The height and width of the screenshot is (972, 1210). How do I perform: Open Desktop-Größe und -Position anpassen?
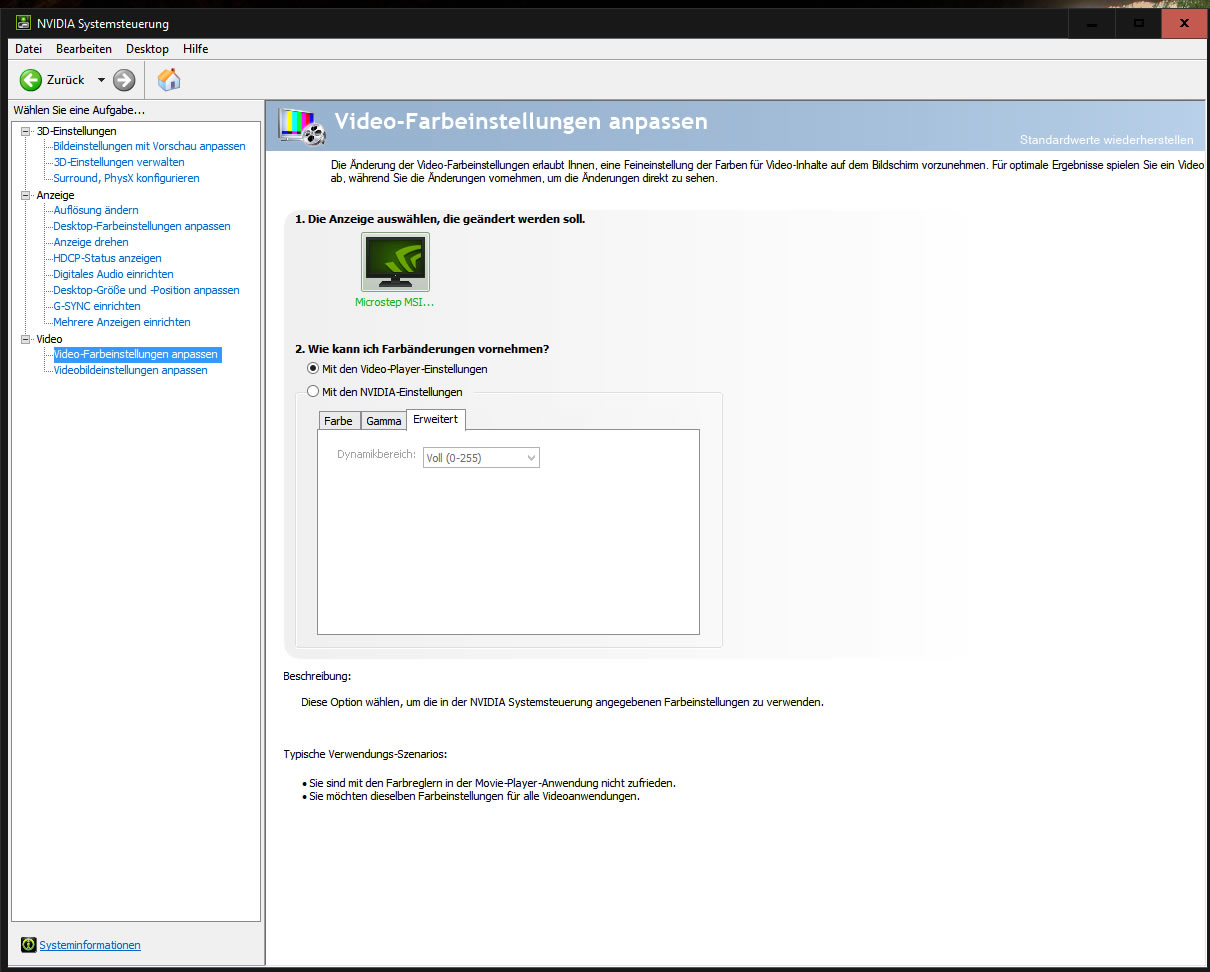146,290
